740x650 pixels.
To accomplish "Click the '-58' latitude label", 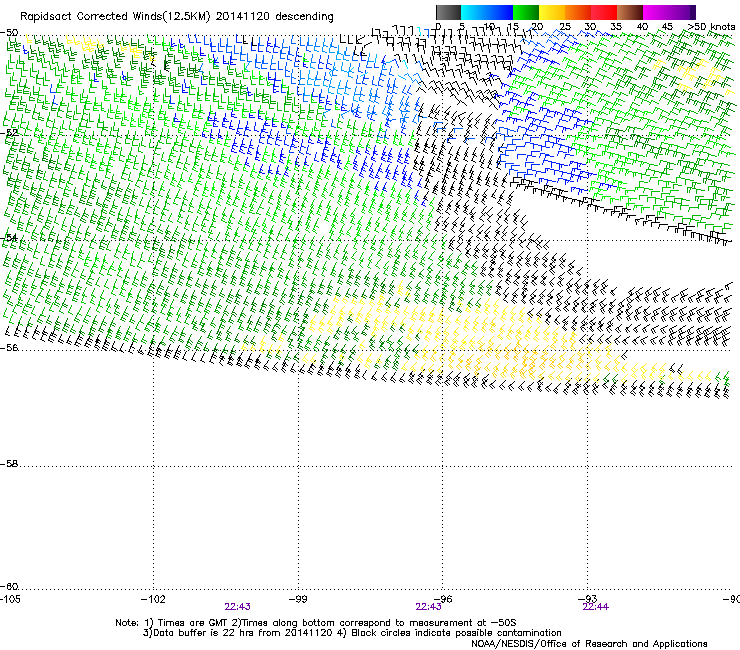I will 9,464.
